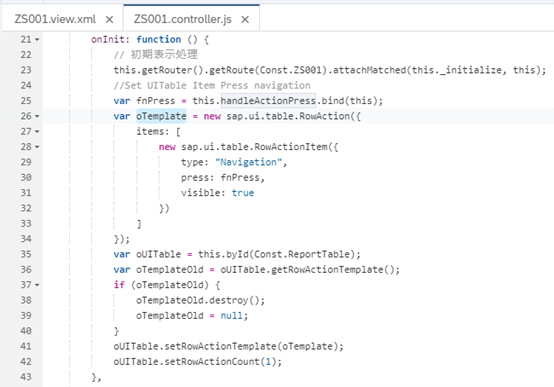
Task: Click the function keyword on line 21
Action: (x=159, y=40)
